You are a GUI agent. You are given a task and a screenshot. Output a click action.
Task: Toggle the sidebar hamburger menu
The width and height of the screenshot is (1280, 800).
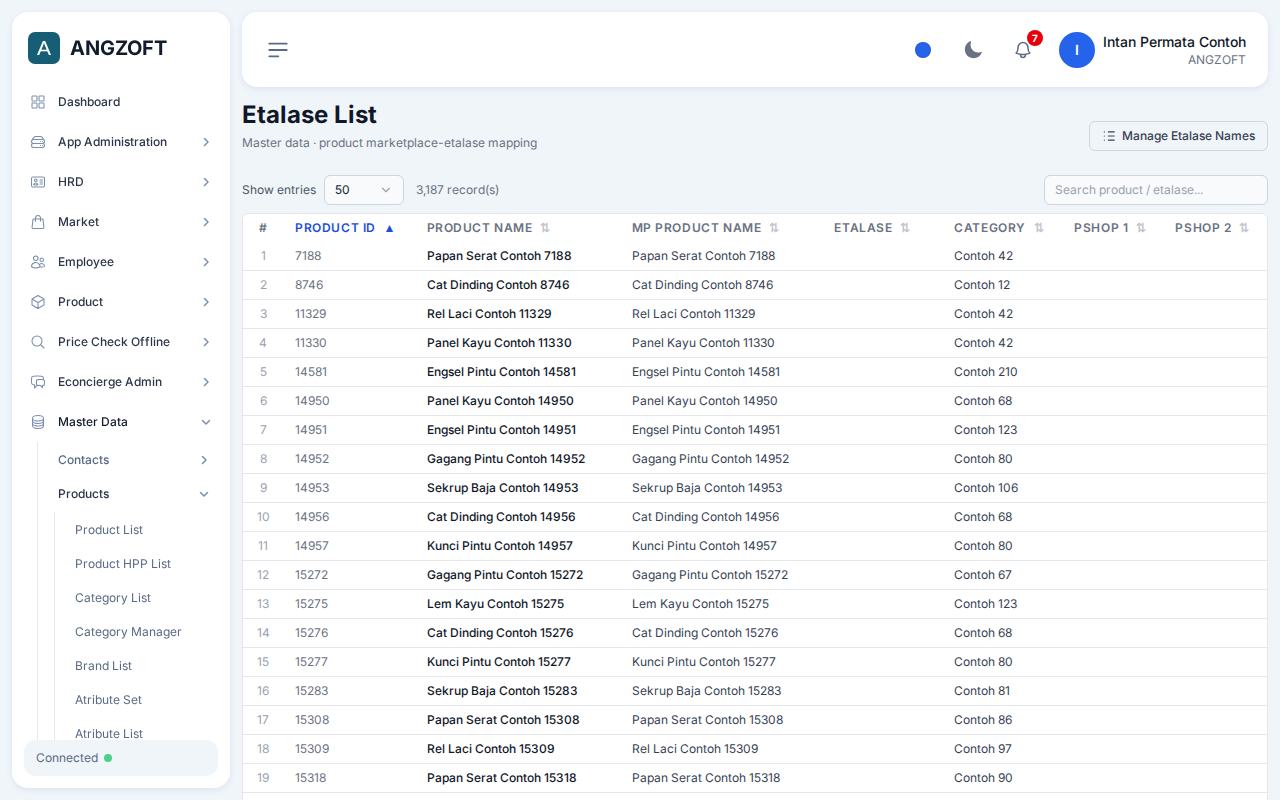click(278, 50)
